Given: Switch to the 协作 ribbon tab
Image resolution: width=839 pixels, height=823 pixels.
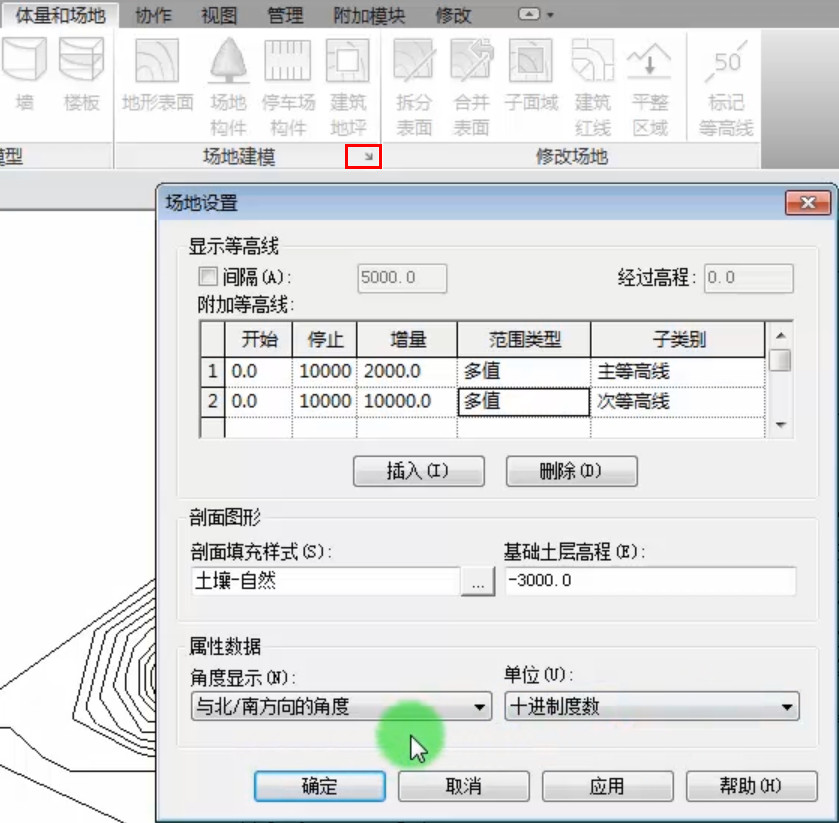Looking at the screenshot, I should coord(153,15).
